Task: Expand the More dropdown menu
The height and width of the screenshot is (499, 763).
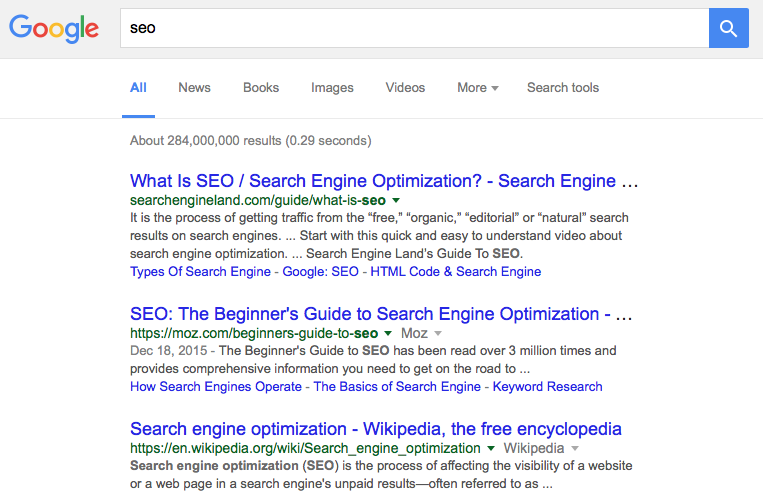Action: pos(477,88)
